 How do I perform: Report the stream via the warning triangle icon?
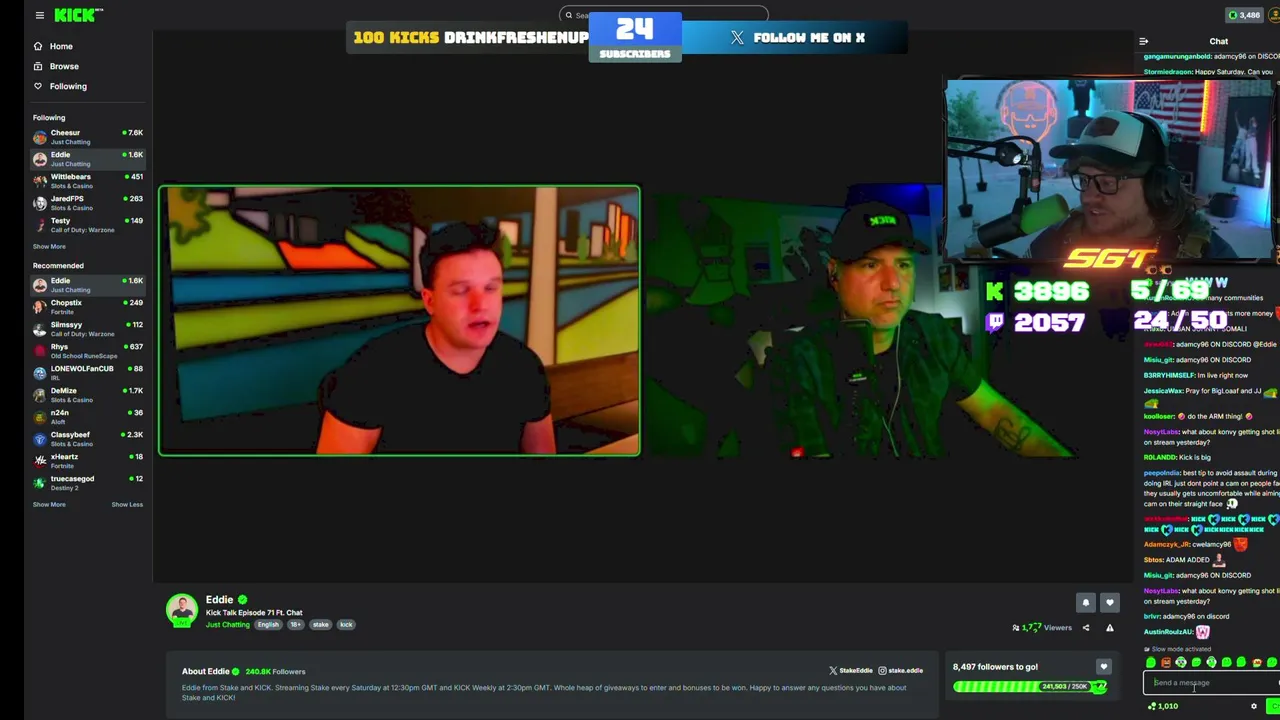pos(1109,628)
